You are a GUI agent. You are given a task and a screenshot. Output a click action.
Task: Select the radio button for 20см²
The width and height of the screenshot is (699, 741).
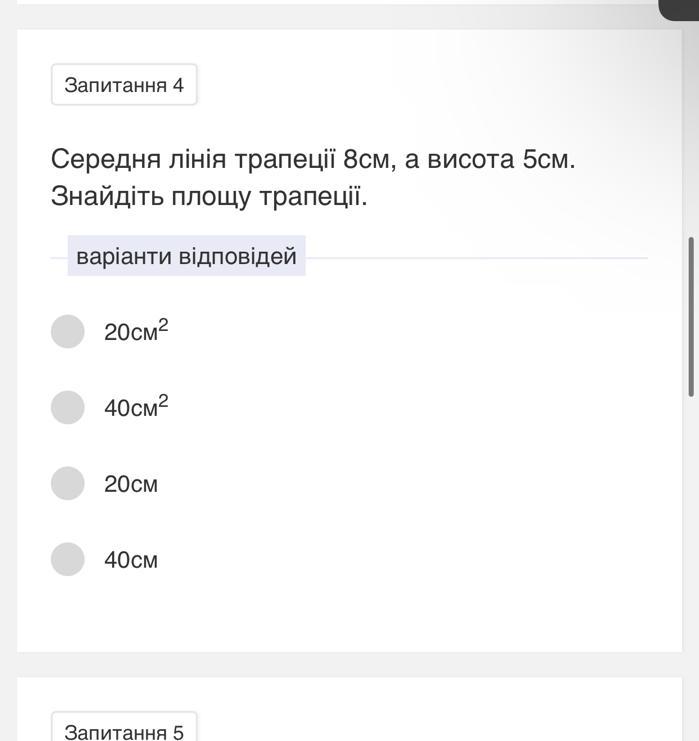68,331
